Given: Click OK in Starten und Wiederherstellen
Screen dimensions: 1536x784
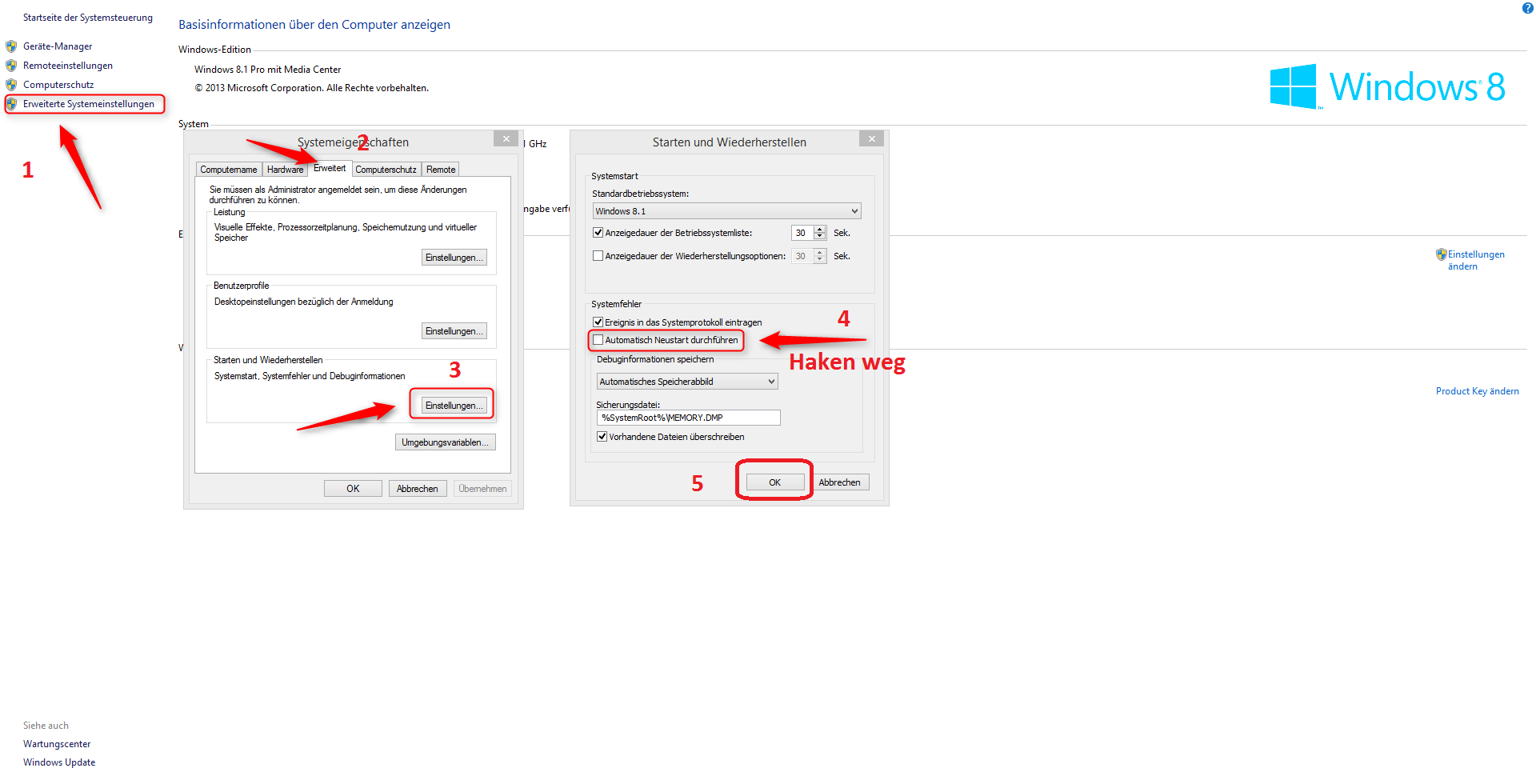Looking at the screenshot, I should 775,482.
